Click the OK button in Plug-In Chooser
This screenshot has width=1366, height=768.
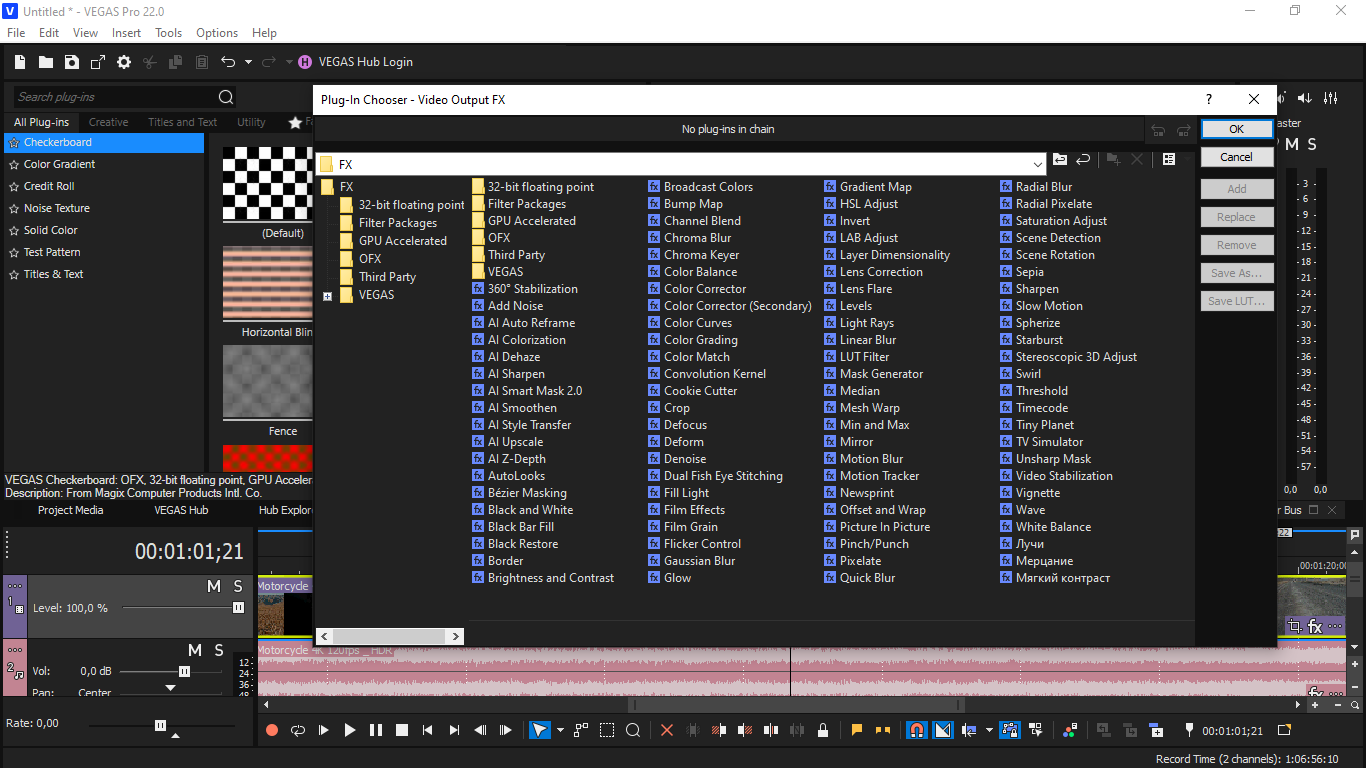coord(1237,129)
